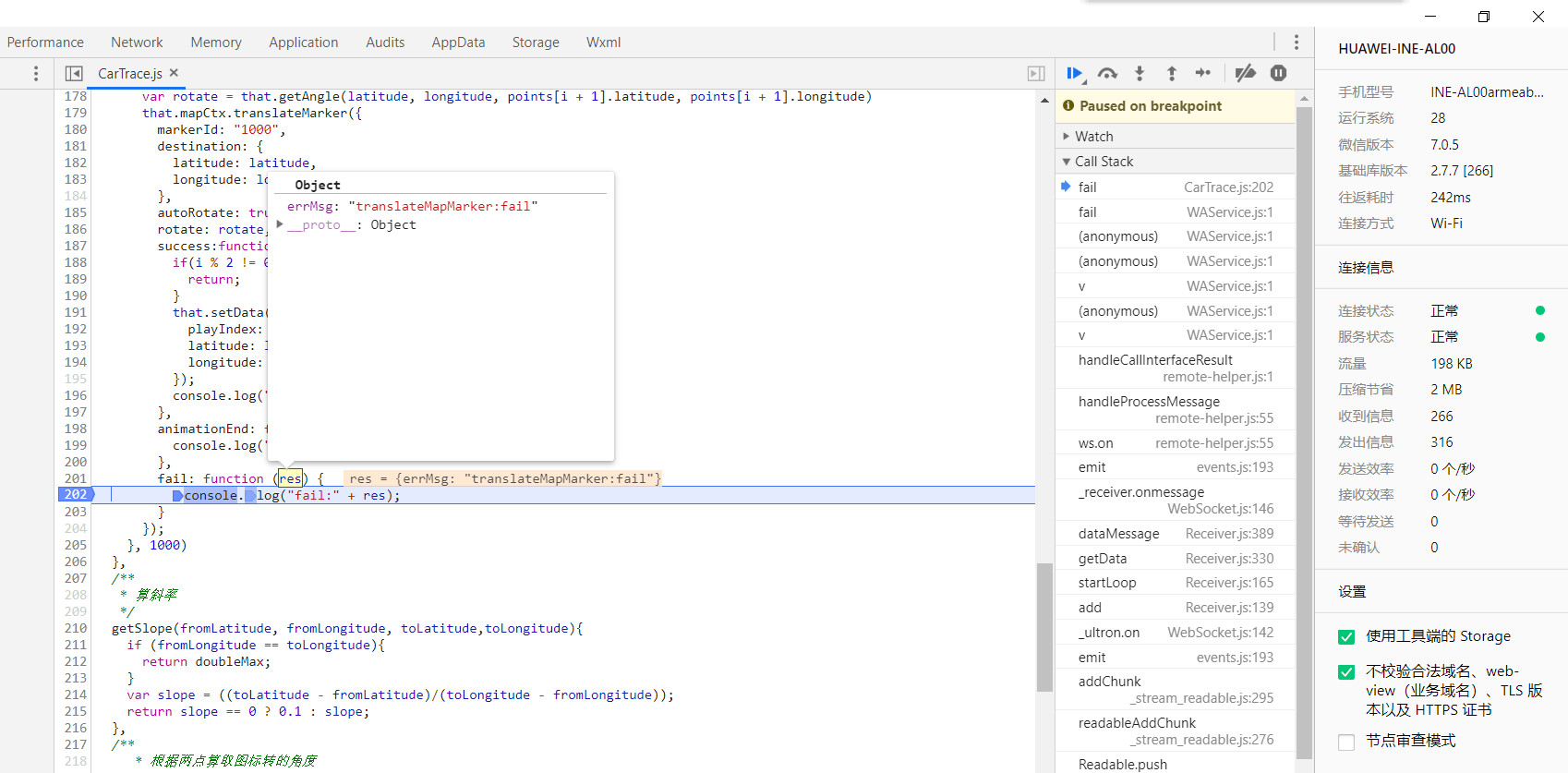1568x773 pixels.
Task: Enable the 节点审查模式 checkbox
Action: 1346,742
